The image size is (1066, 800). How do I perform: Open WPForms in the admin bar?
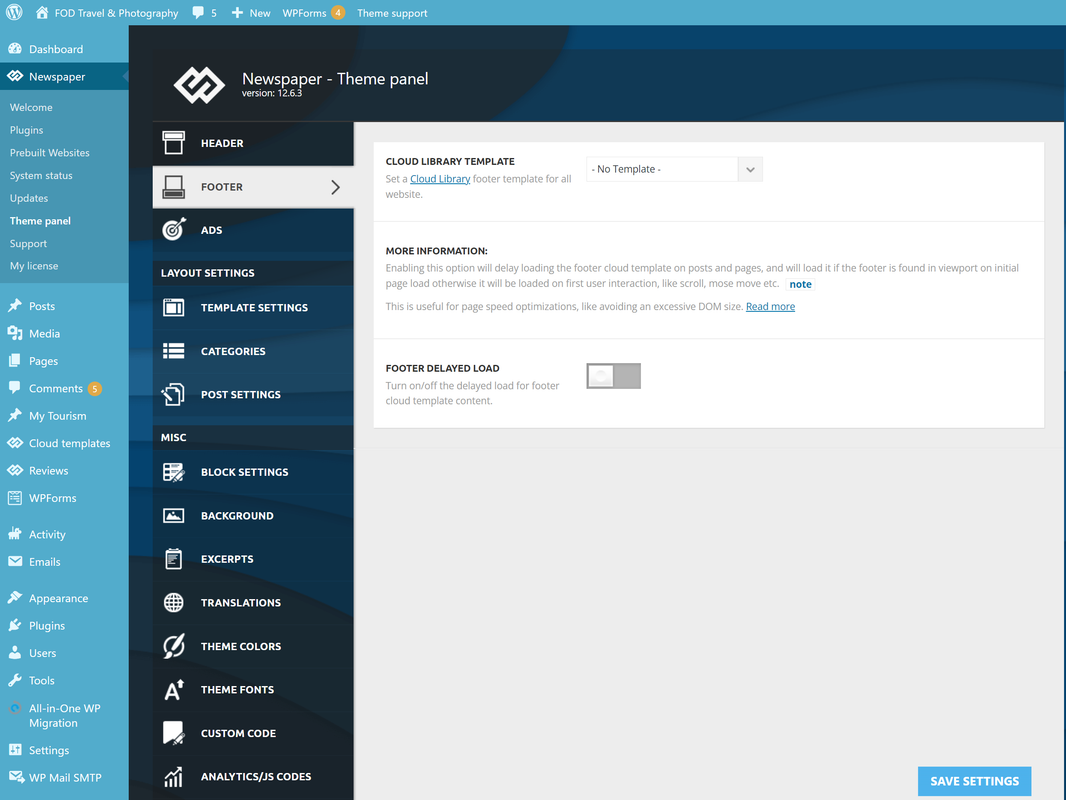313,13
